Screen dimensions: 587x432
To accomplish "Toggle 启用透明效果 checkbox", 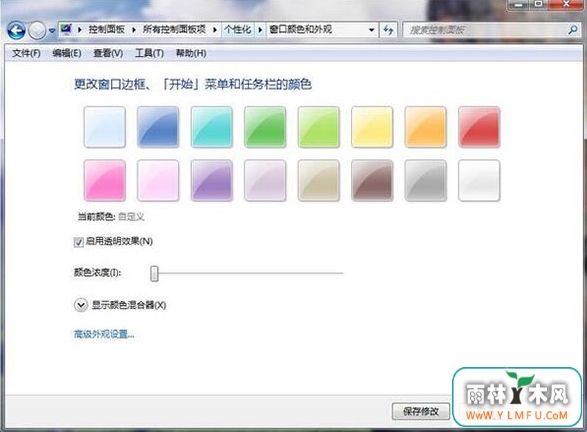I will 79,242.
